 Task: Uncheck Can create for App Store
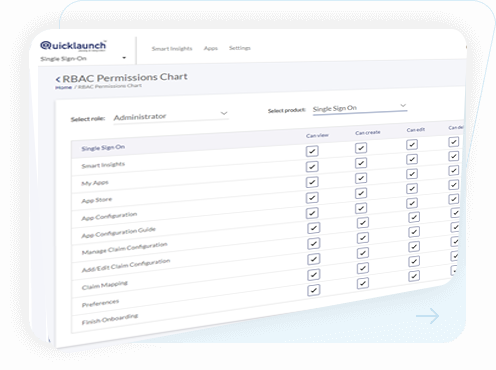361,178
